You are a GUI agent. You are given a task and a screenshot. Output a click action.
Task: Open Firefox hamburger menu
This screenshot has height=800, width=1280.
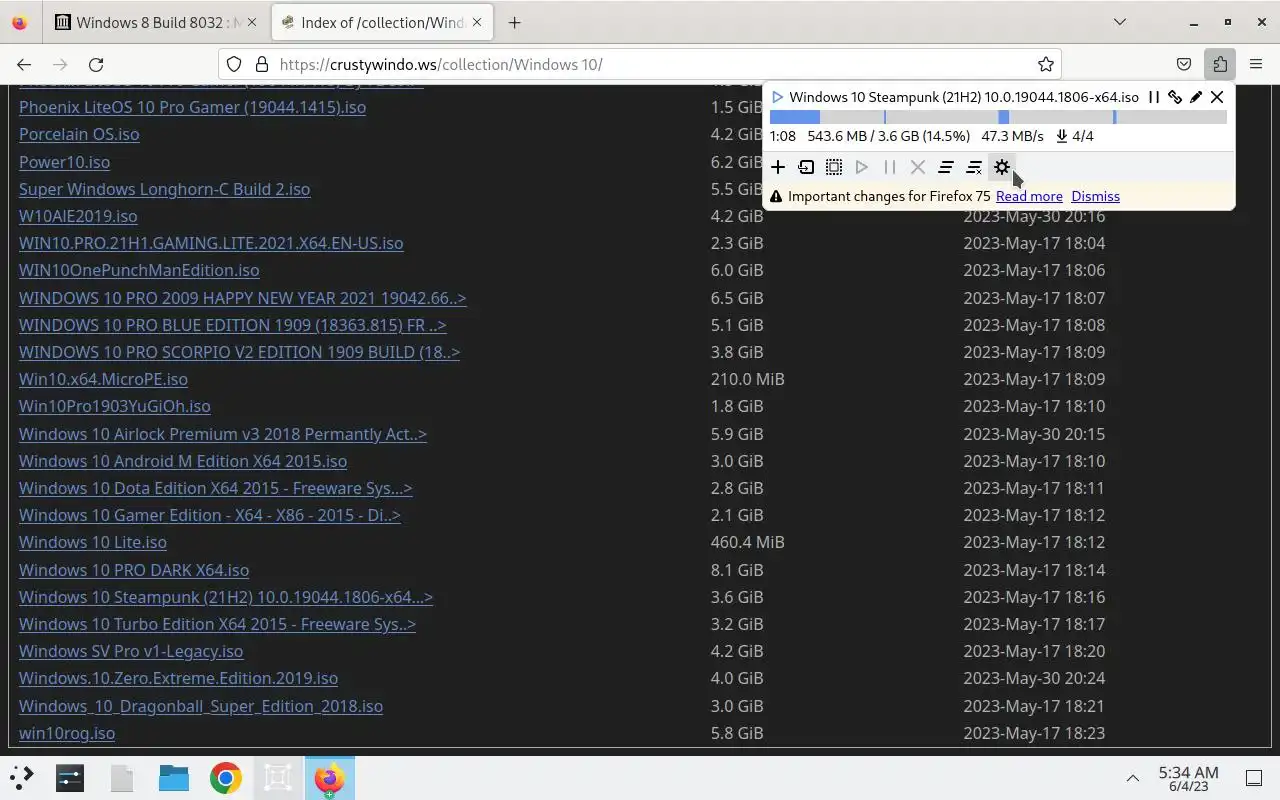(1256, 64)
